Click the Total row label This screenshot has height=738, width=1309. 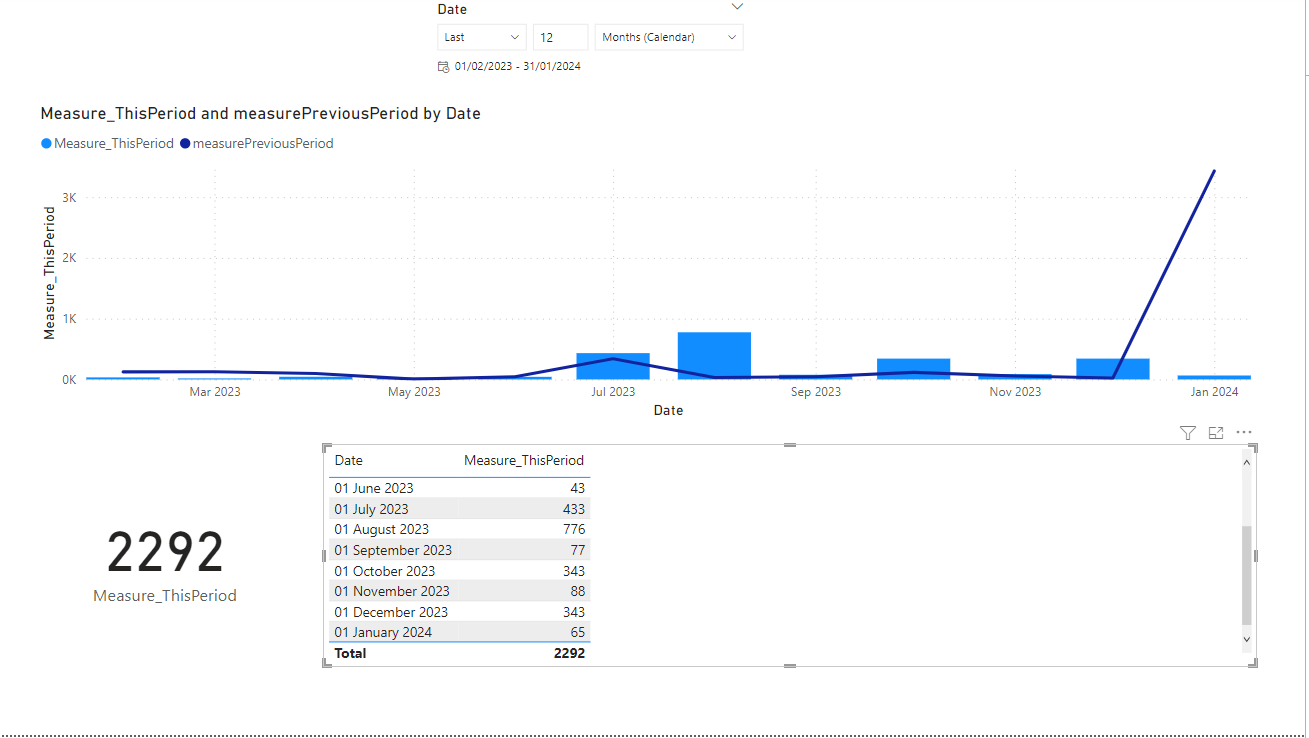pyautogui.click(x=350, y=653)
